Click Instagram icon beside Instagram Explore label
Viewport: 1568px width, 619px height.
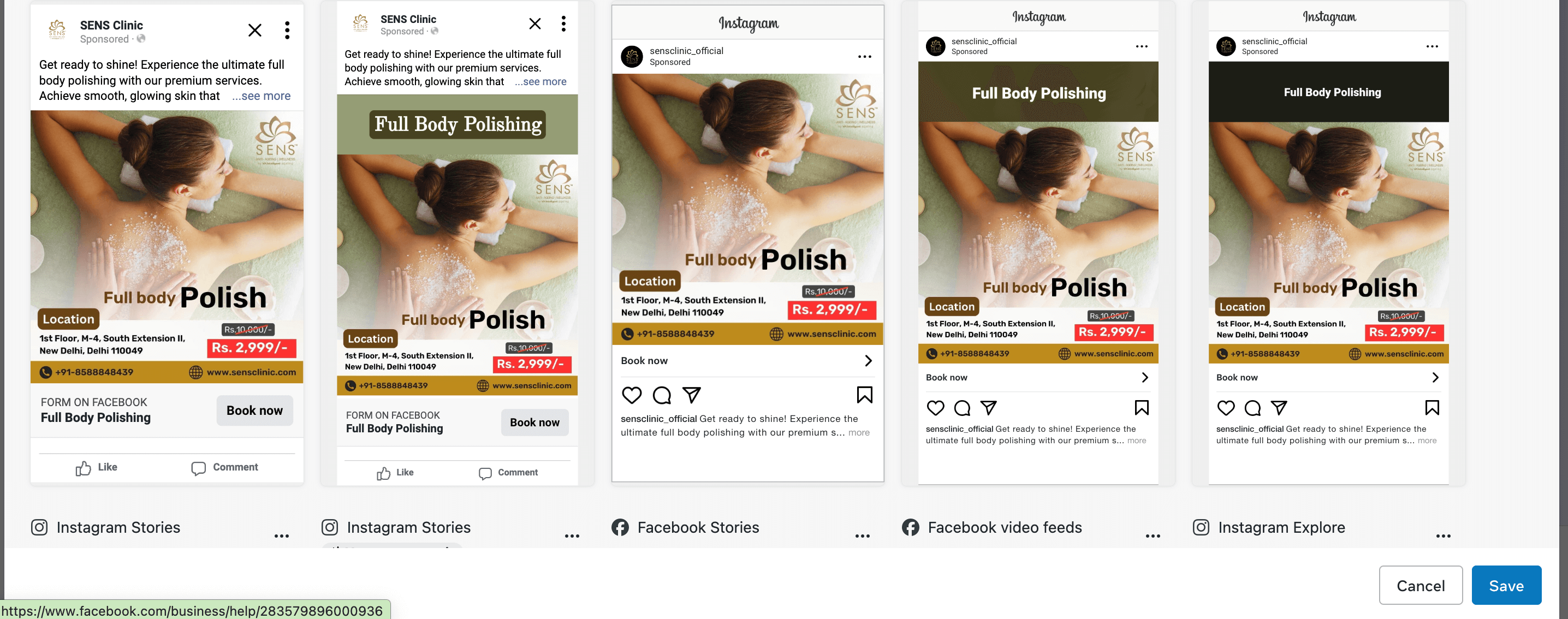[1201, 527]
